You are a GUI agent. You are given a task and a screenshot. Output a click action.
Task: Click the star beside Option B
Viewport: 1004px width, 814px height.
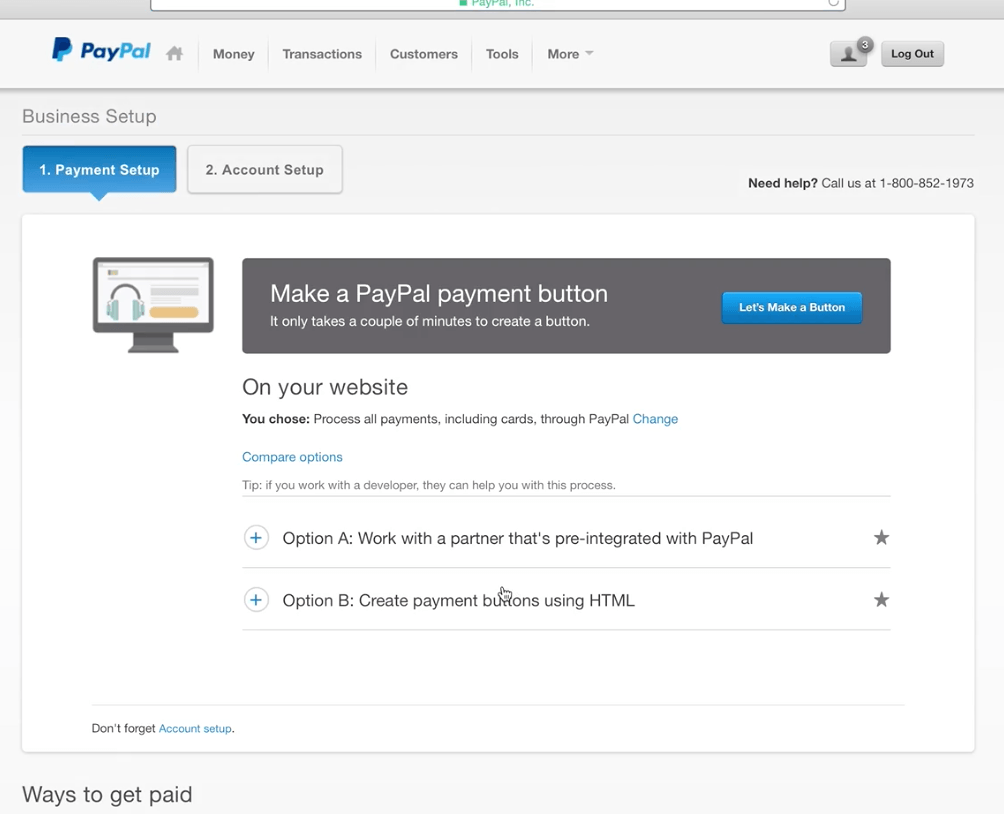pyautogui.click(x=881, y=599)
